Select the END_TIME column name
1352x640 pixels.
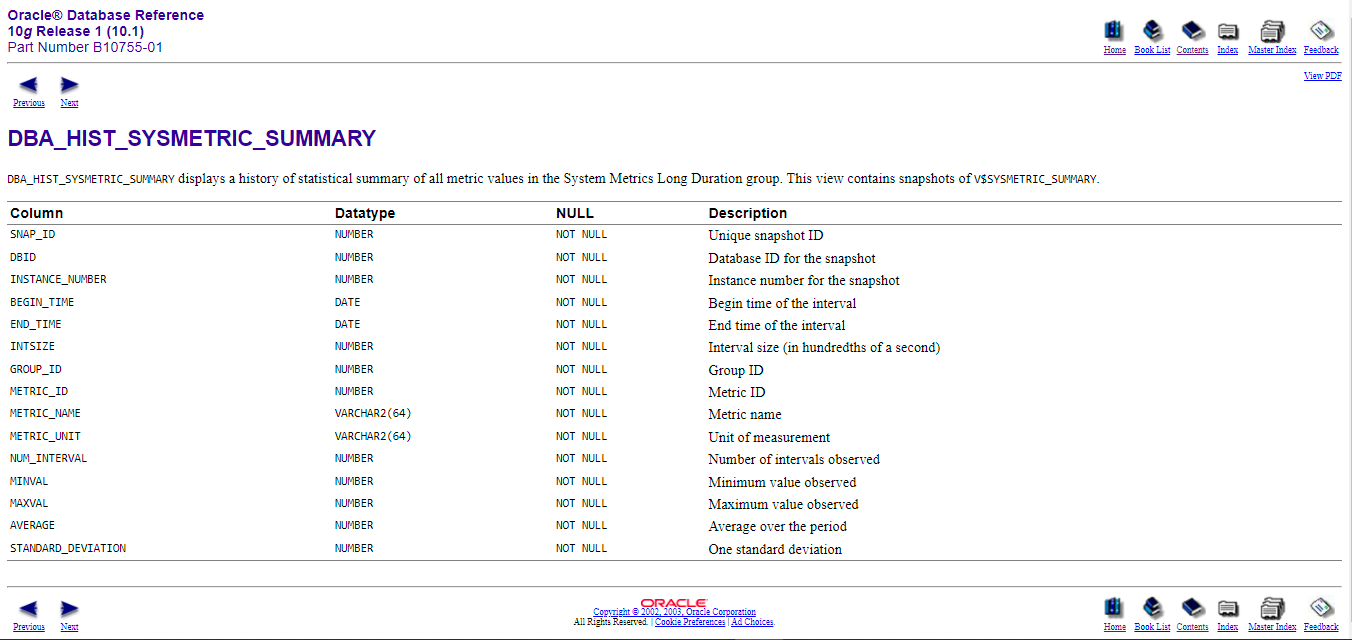tap(35, 324)
